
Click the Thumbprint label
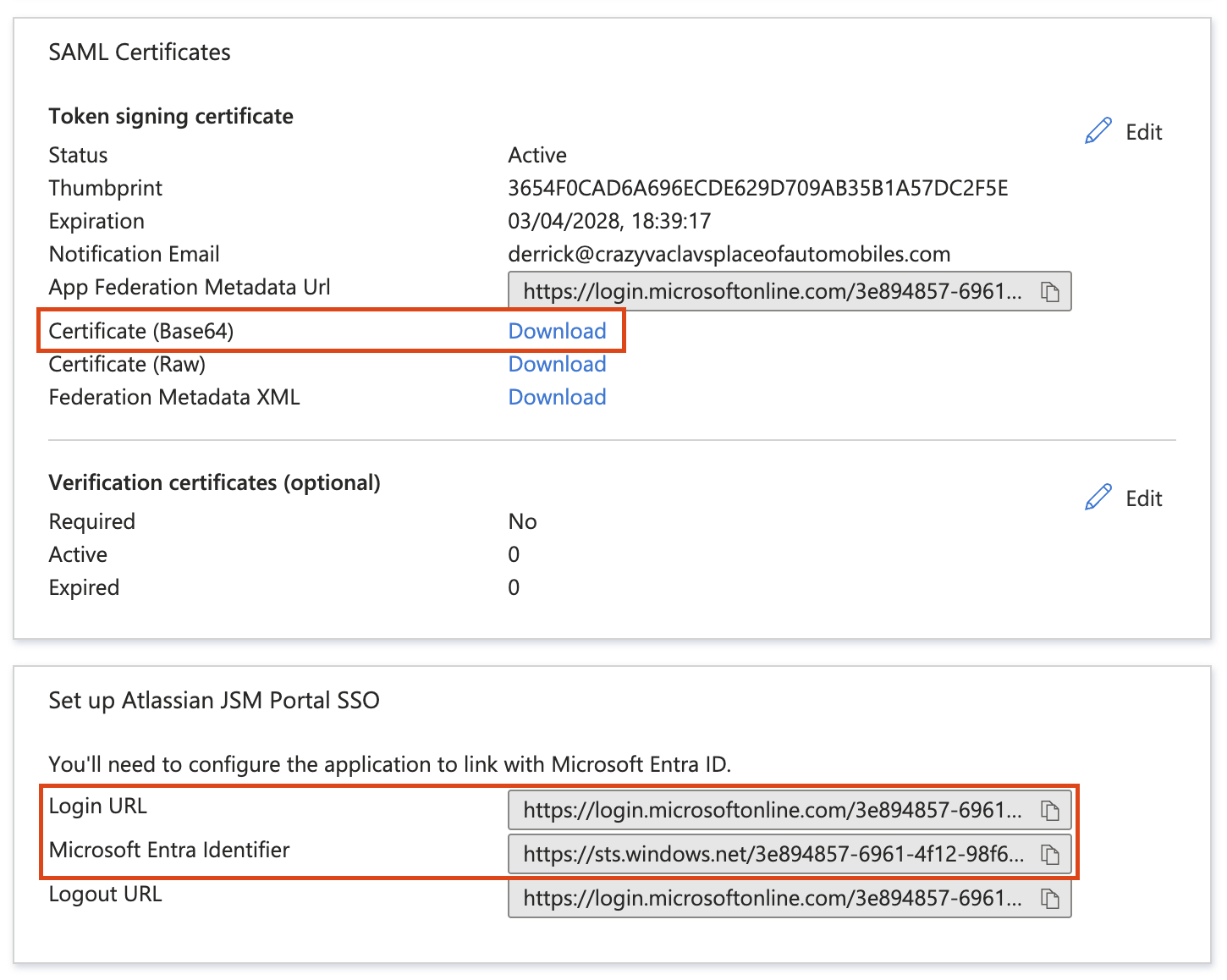pos(106,188)
